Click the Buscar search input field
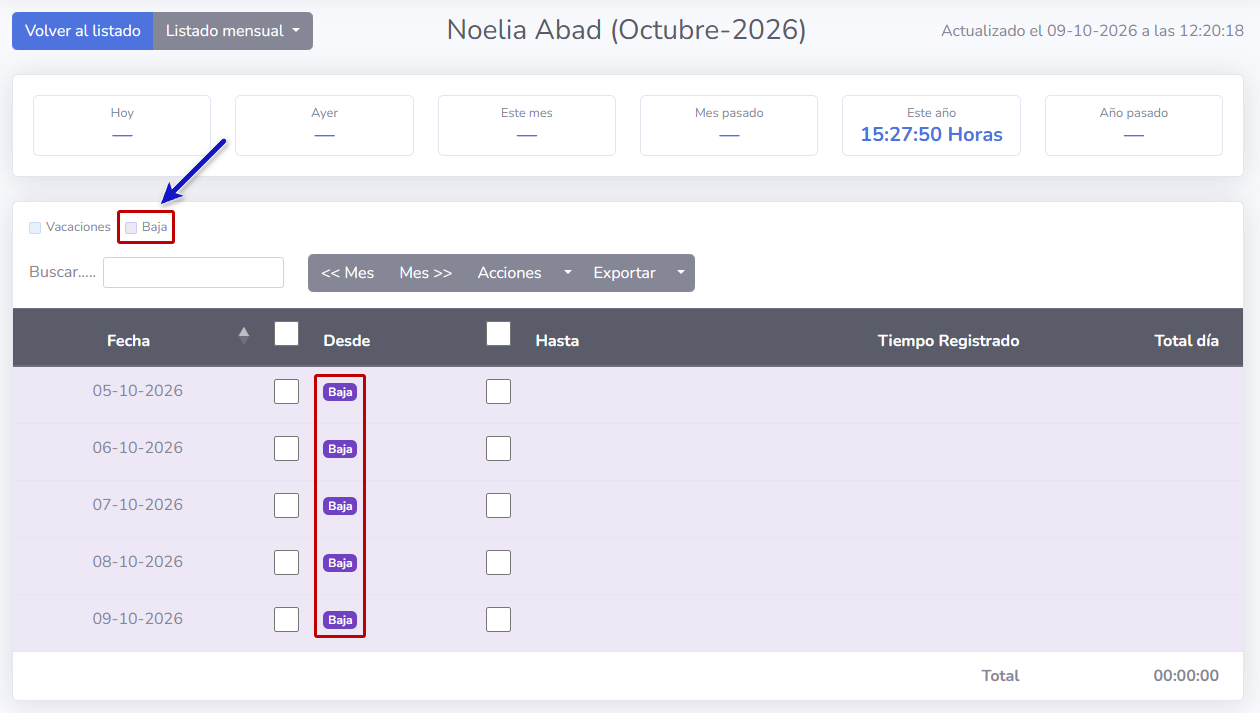 point(193,272)
